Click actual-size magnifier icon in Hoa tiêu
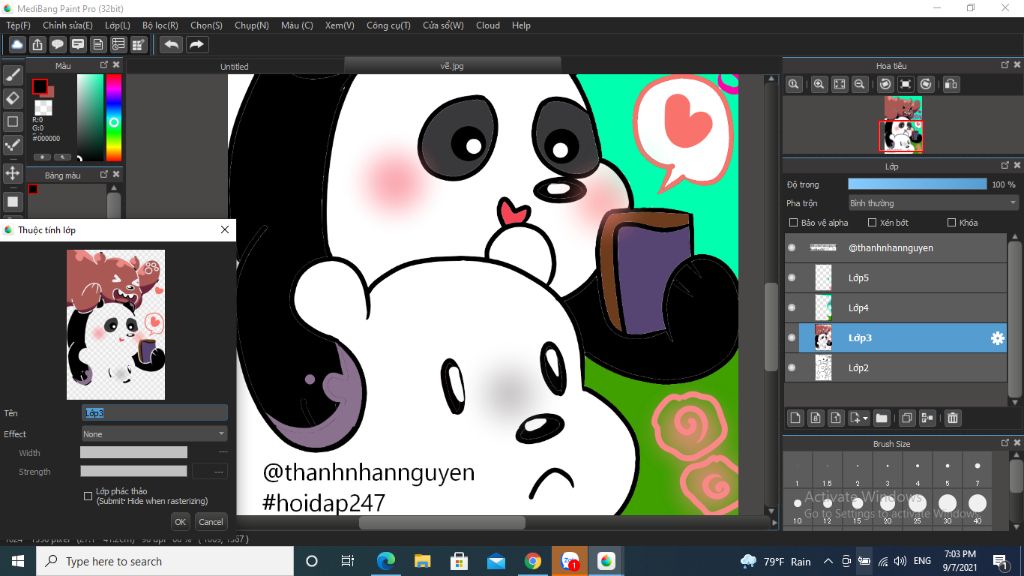The width and height of the screenshot is (1024, 576). pos(793,84)
